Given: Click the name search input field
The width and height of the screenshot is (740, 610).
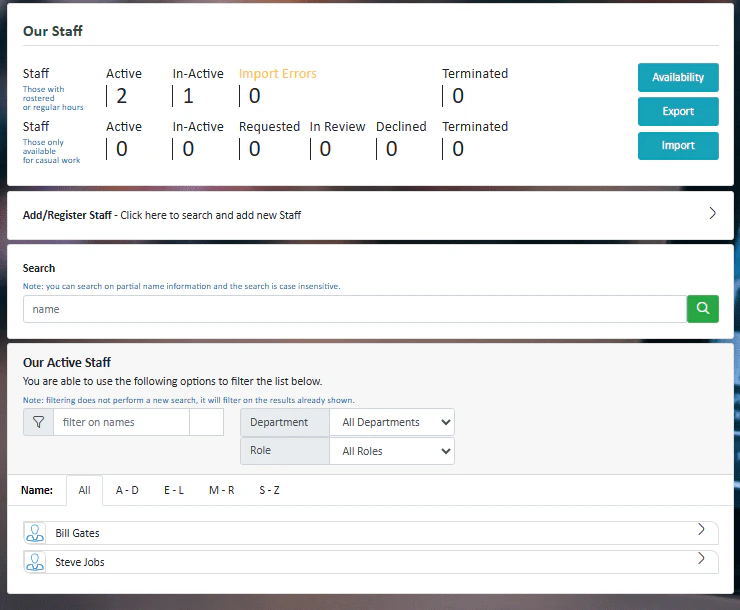Looking at the screenshot, I should [355, 309].
